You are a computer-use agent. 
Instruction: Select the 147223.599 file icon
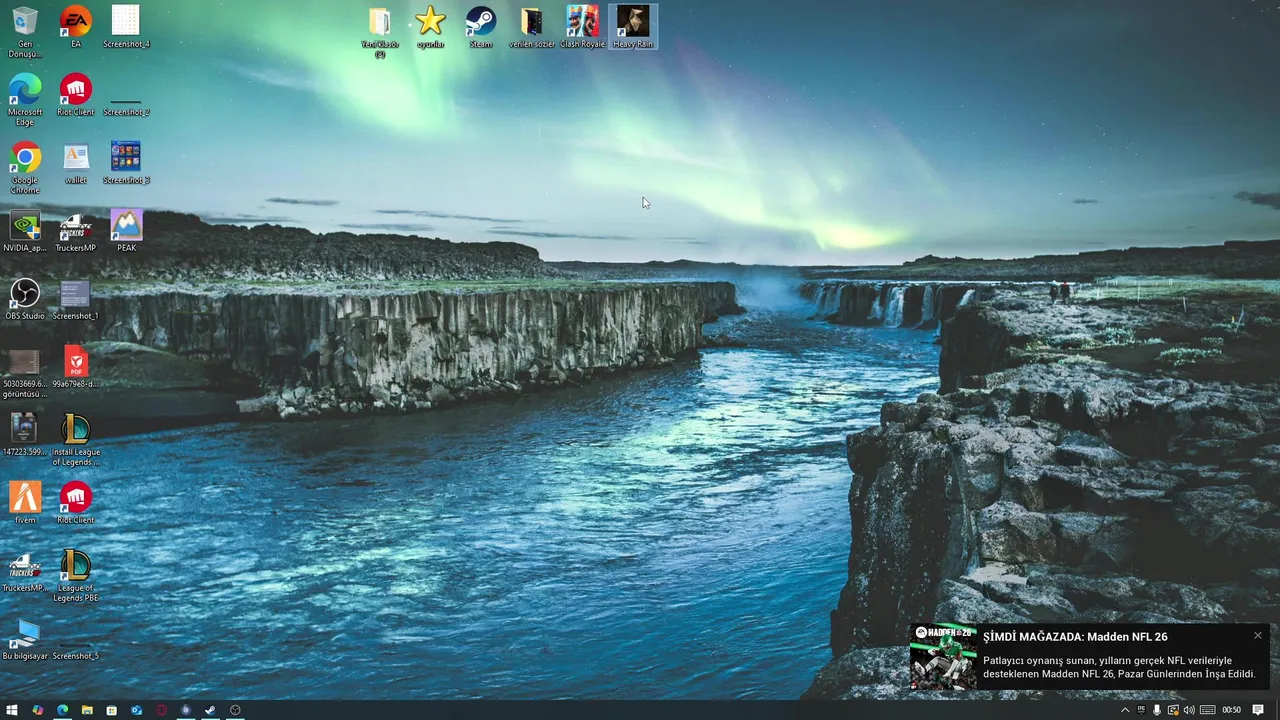click(25, 435)
